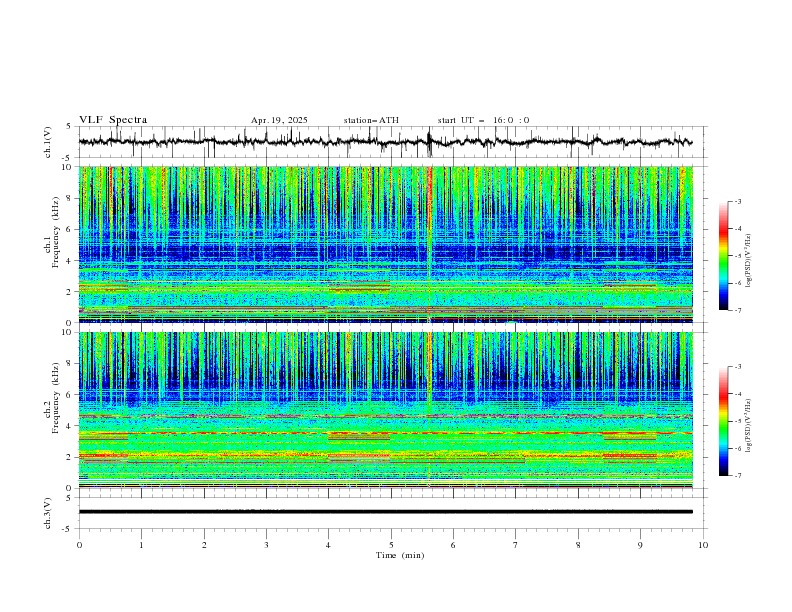Click time axis tick label "10"

(x=703, y=545)
